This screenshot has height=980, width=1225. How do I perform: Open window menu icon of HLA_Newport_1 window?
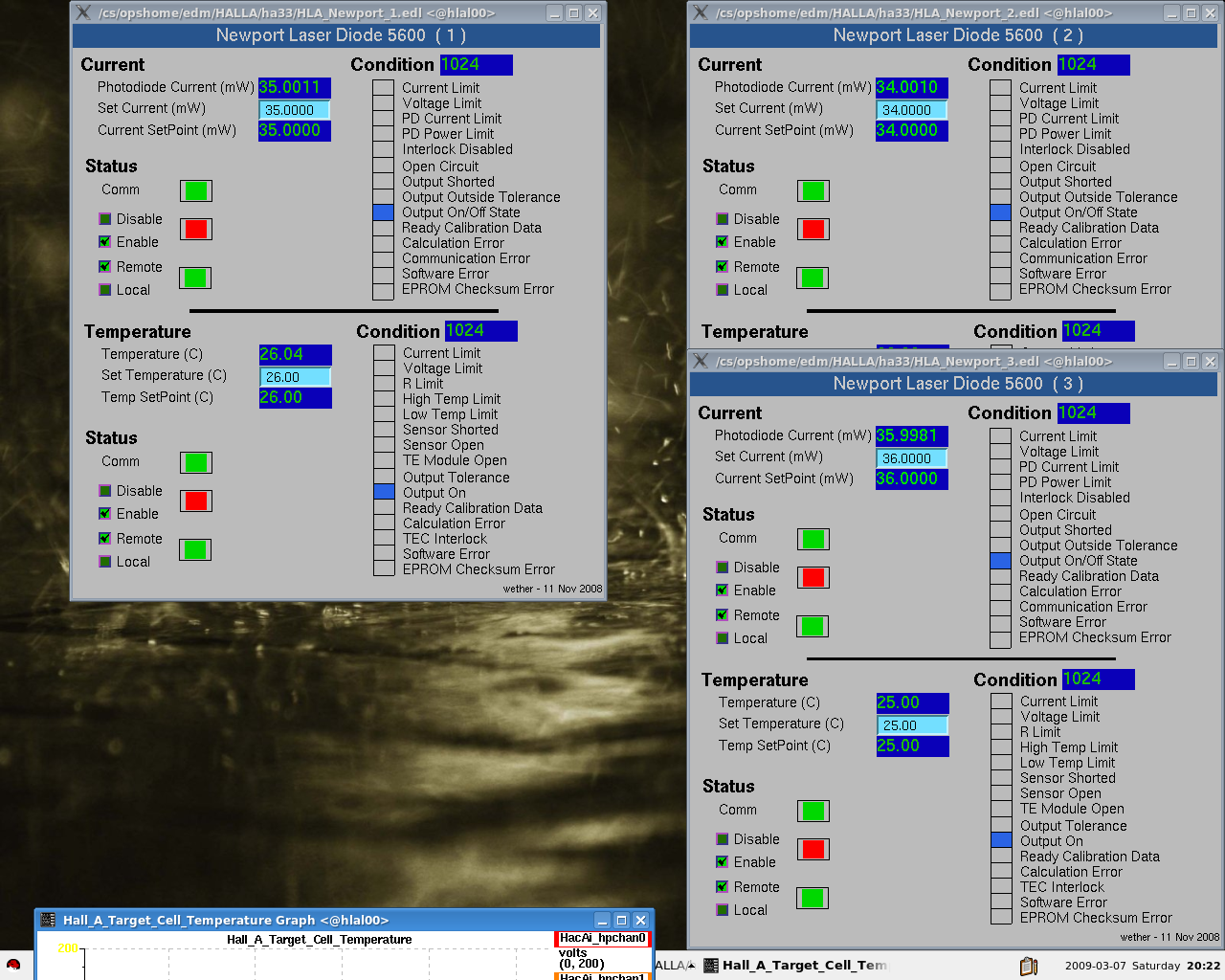click(83, 12)
